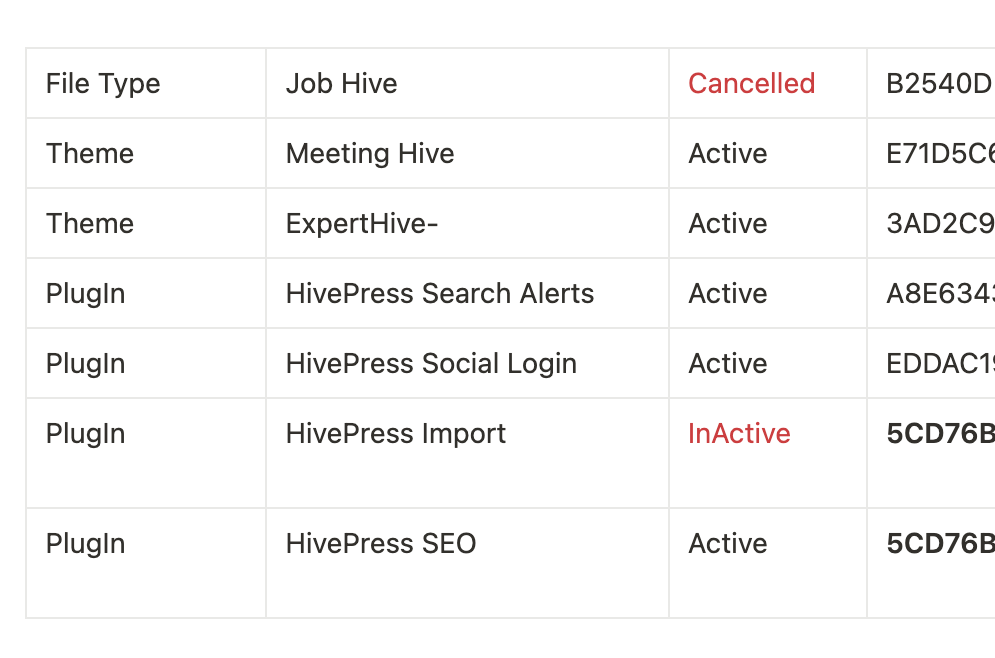995x658 pixels.
Task: Click Active status in ExpertHive- row
Action: pos(728,223)
